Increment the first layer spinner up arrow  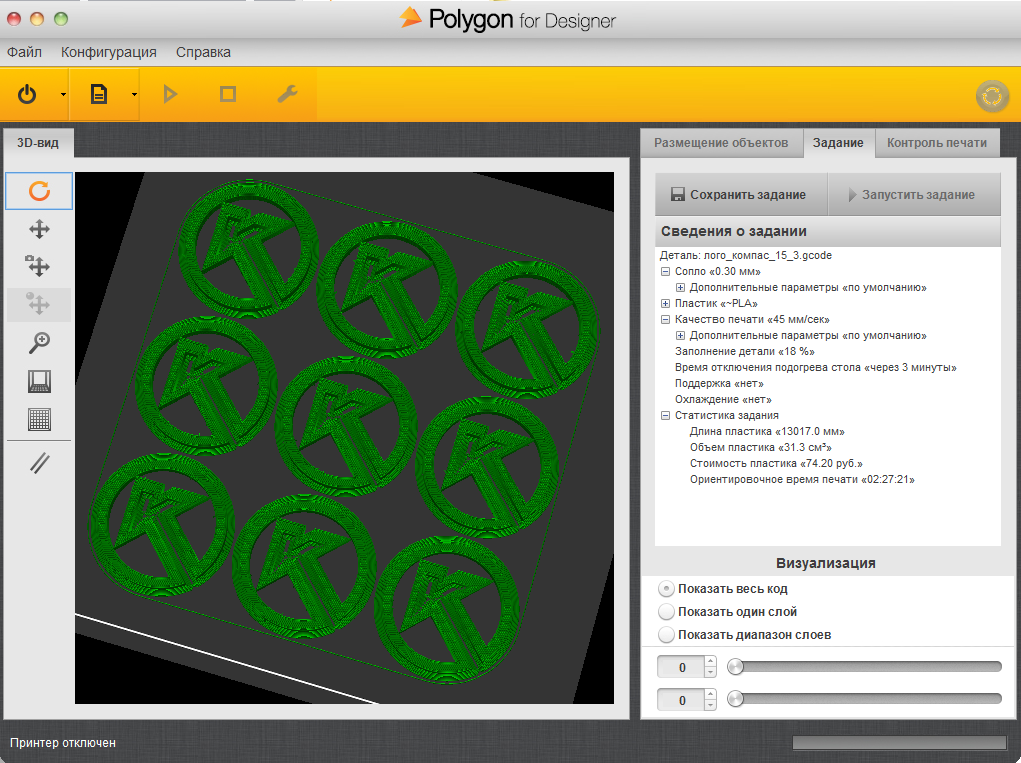click(710, 661)
